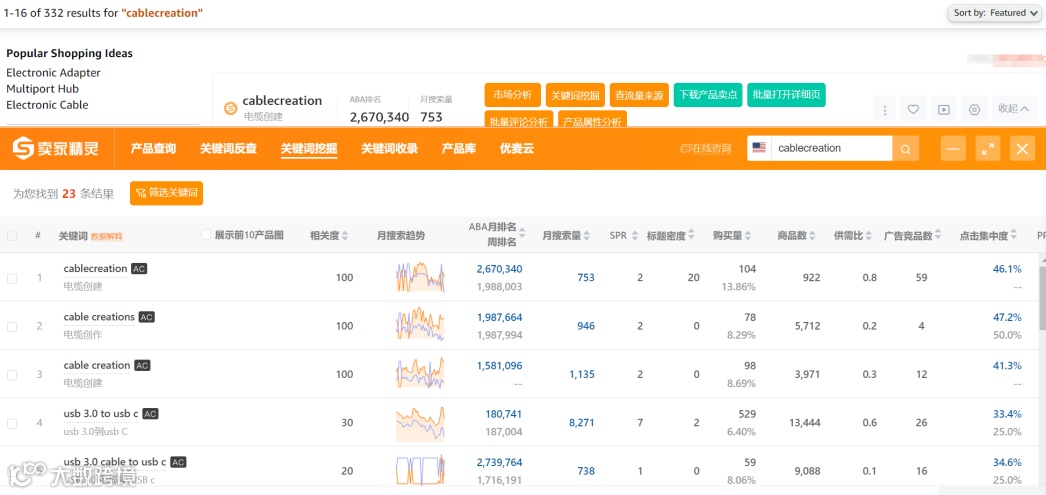Click ABA rank 1,987,664 link
The width and height of the screenshot is (1046, 495).
point(500,318)
